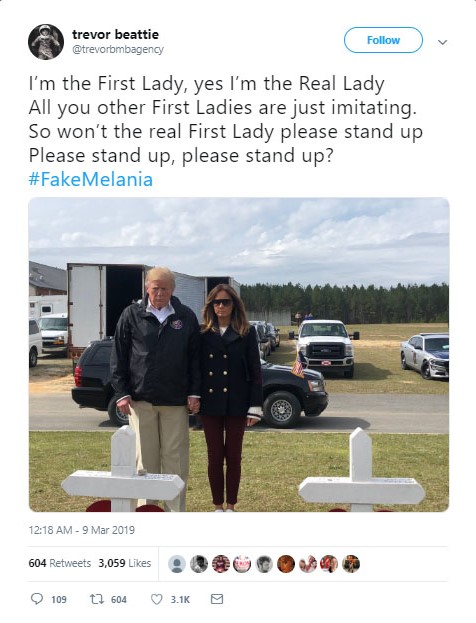Follow trevor beattie
This screenshot has width=476, height=623.
(x=383, y=40)
